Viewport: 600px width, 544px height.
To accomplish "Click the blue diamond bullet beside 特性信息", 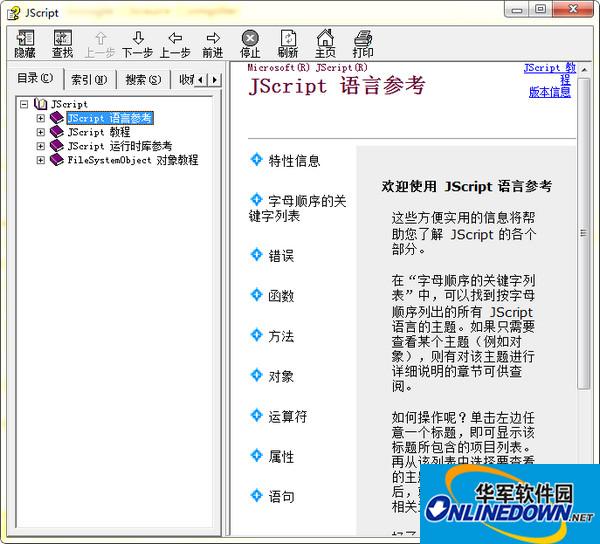I will pos(256,160).
